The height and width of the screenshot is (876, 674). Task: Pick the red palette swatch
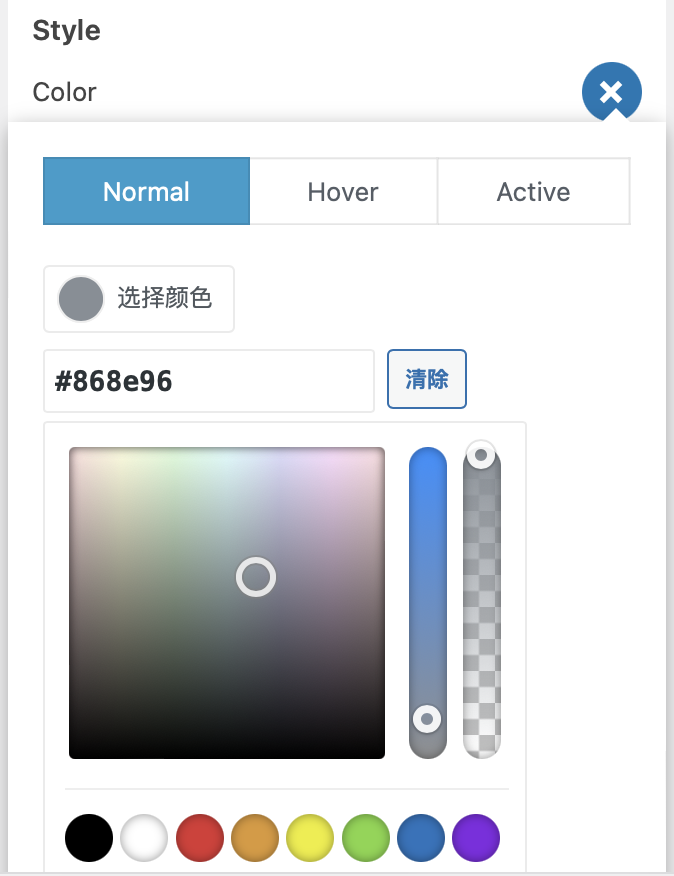point(200,838)
